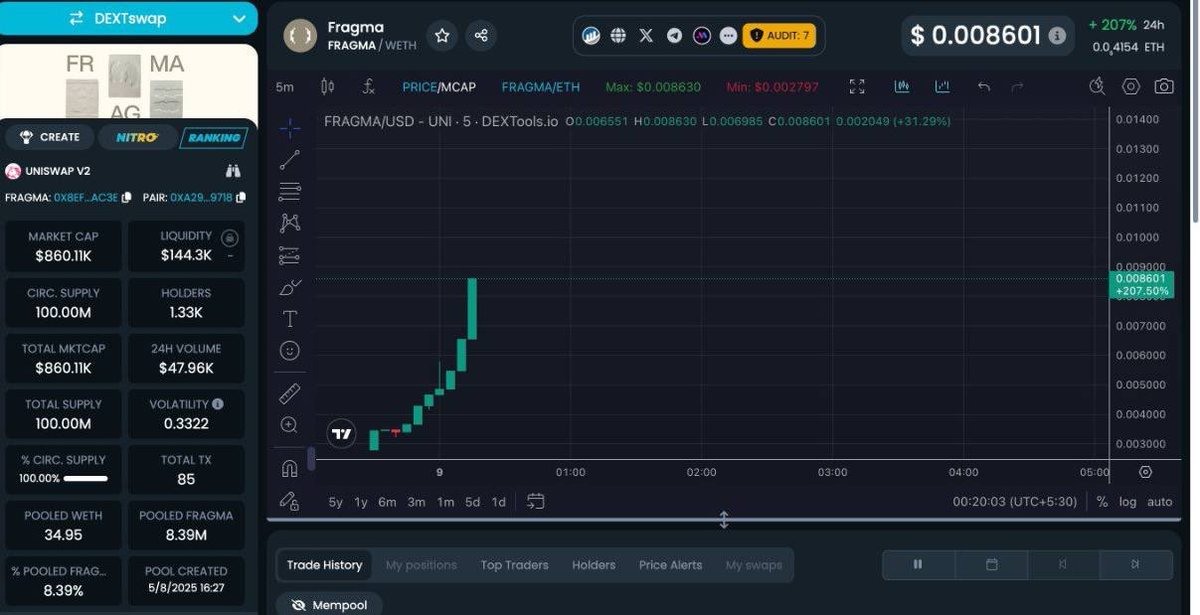Set chart range to 5y

(x=336, y=502)
